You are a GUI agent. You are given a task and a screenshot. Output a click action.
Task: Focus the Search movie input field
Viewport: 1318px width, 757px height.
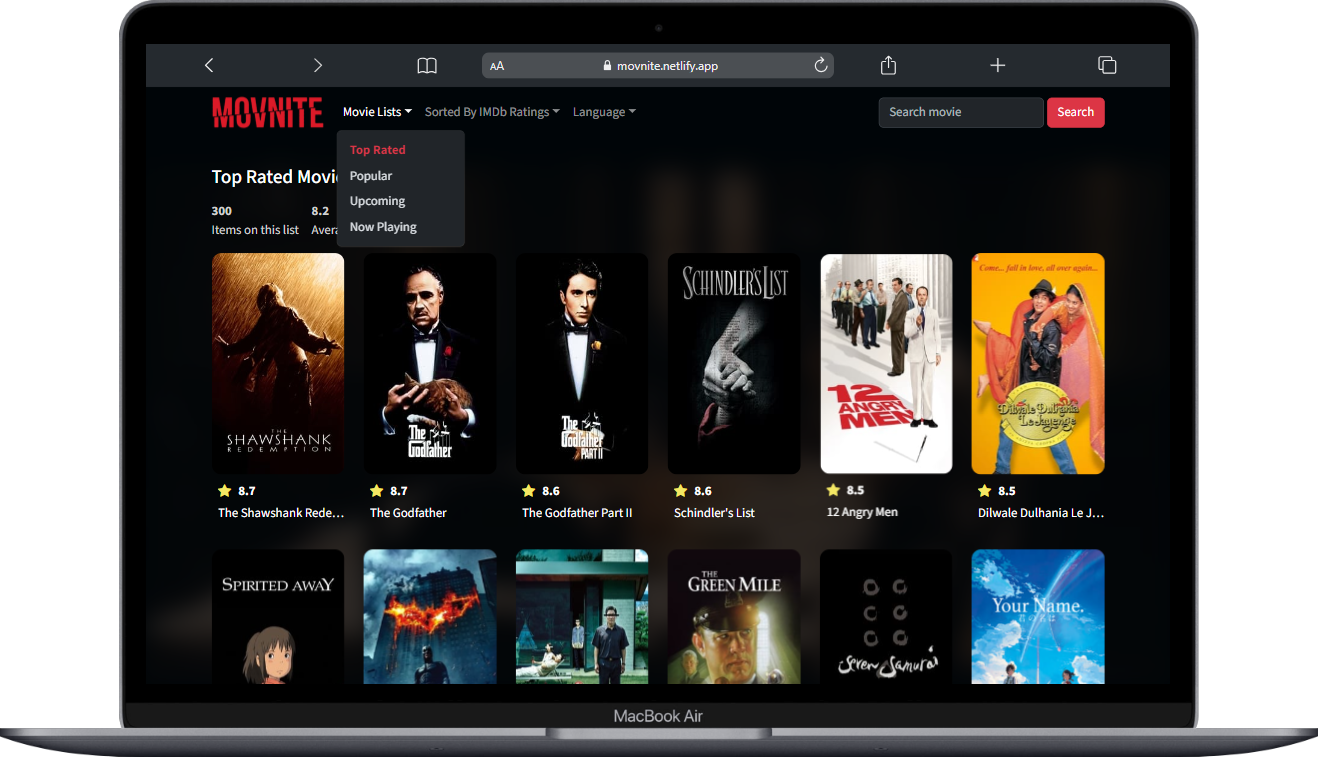(961, 112)
